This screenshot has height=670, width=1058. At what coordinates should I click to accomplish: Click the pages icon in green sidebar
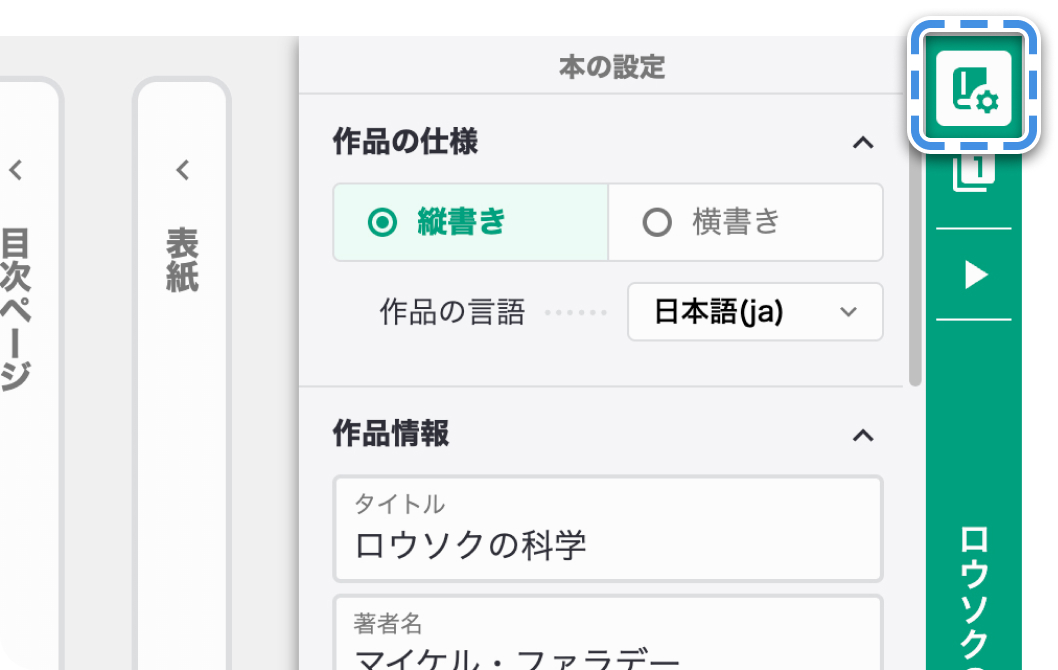(974, 173)
